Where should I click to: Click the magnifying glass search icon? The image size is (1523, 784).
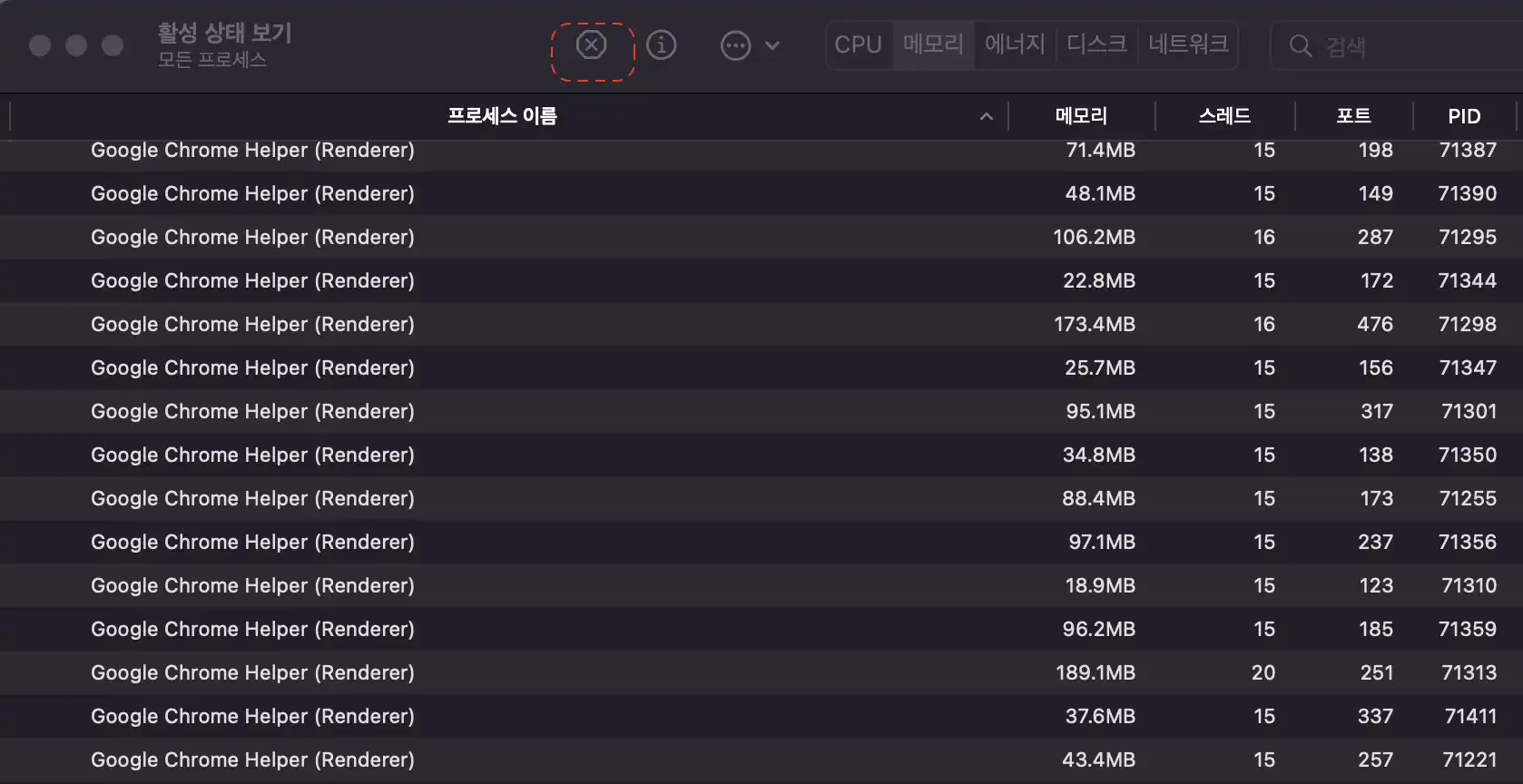(1300, 45)
